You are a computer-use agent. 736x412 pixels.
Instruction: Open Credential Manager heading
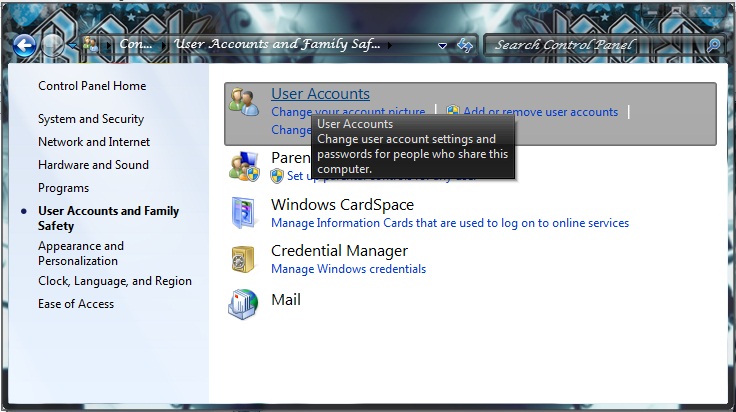click(x=339, y=251)
